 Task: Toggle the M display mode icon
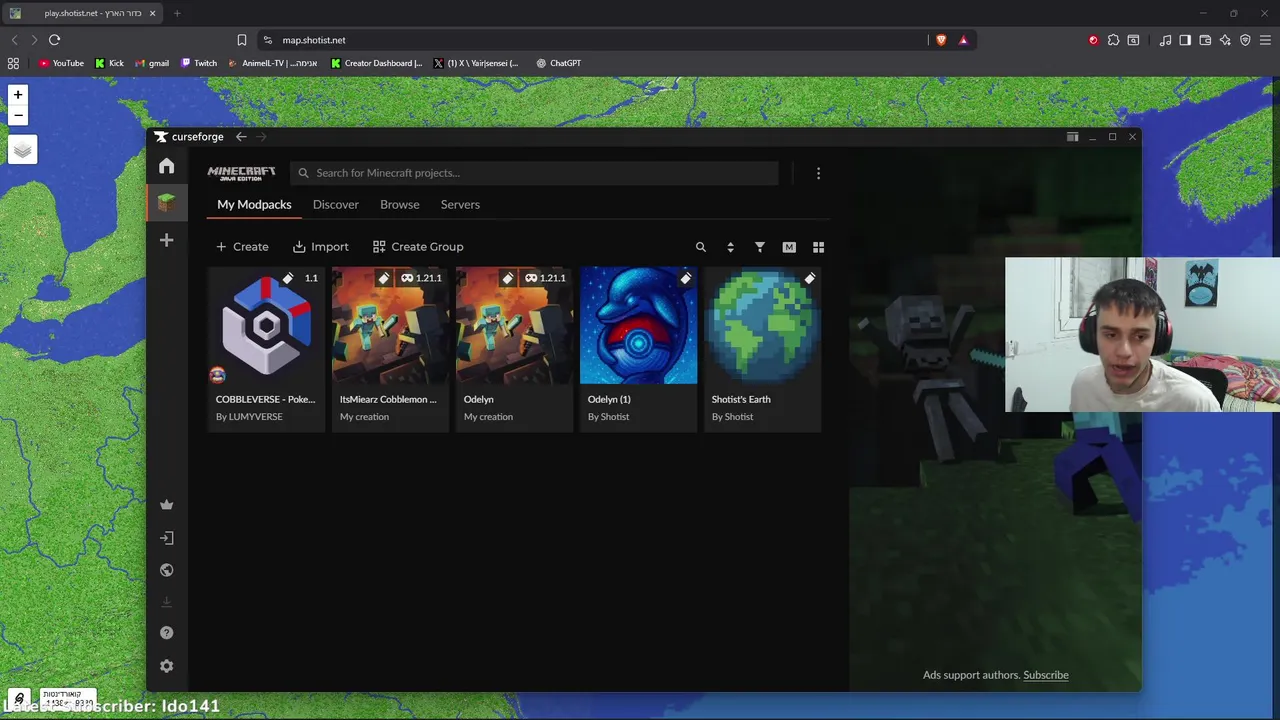click(789, 247)
